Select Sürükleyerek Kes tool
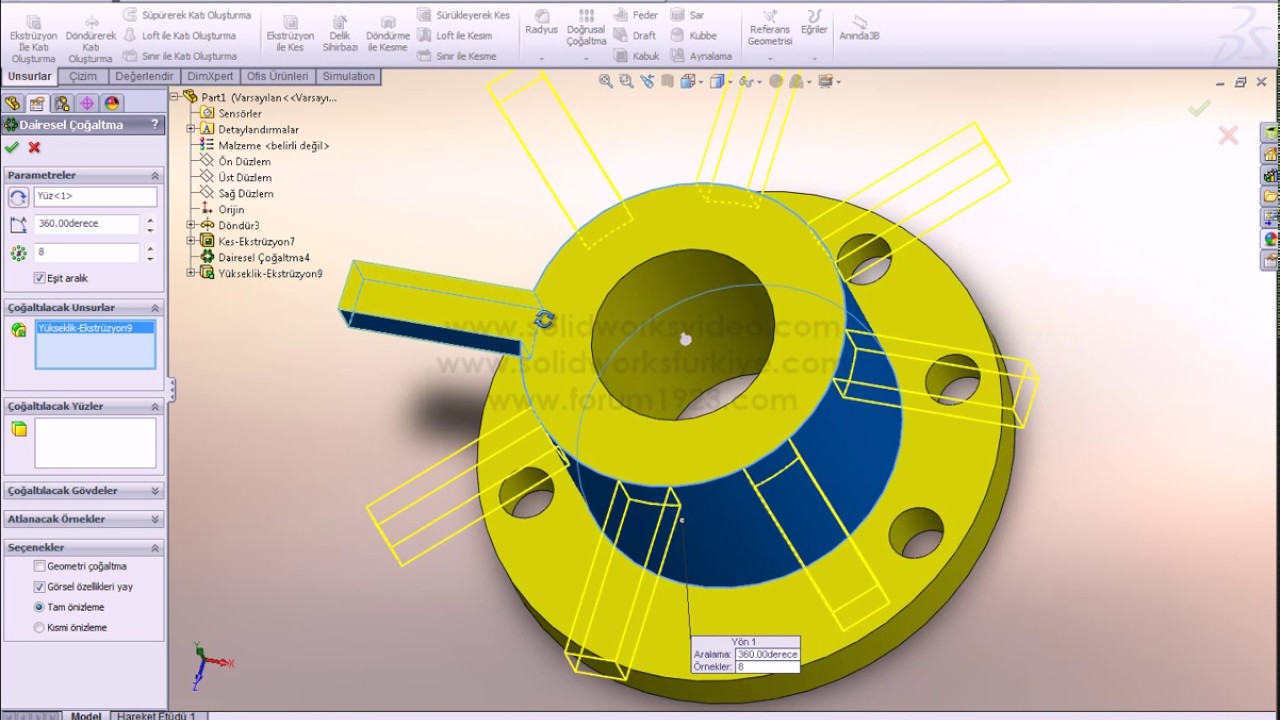This screenshot has width=1280, height=720. click(x=463, y=16)
